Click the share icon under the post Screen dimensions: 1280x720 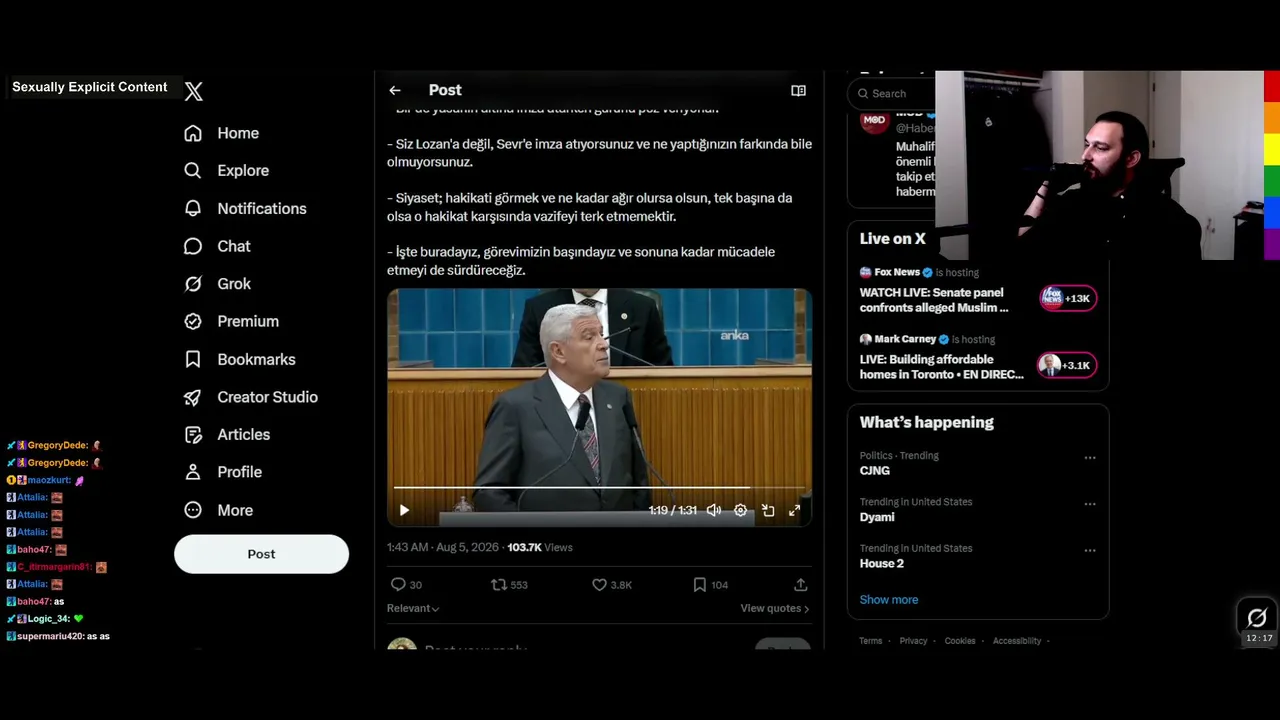click(800, 585)
